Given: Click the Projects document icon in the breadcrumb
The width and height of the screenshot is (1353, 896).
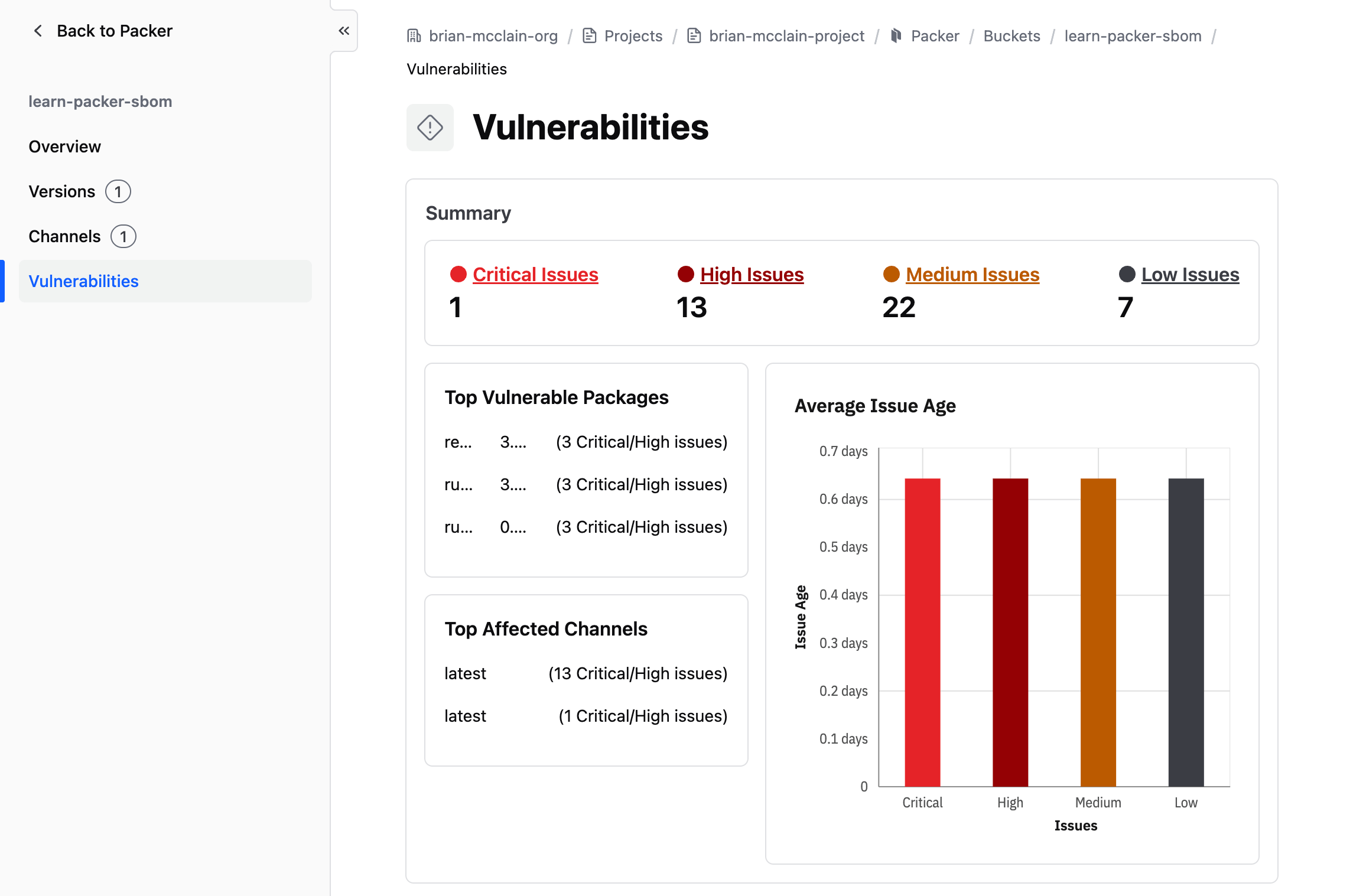Looking at the screenshot, I should (589, 36).
